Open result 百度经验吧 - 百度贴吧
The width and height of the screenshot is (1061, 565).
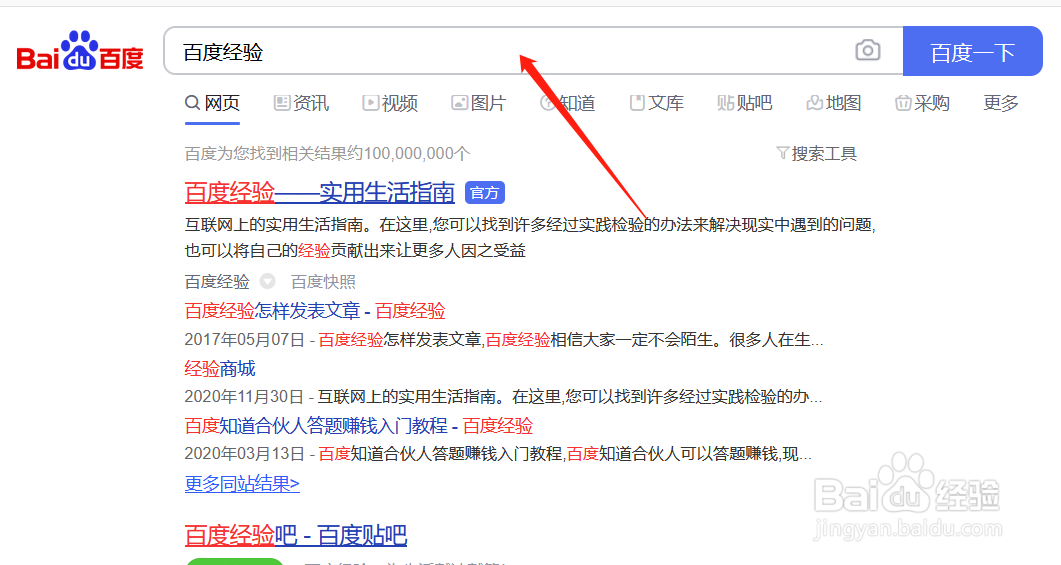296,535
